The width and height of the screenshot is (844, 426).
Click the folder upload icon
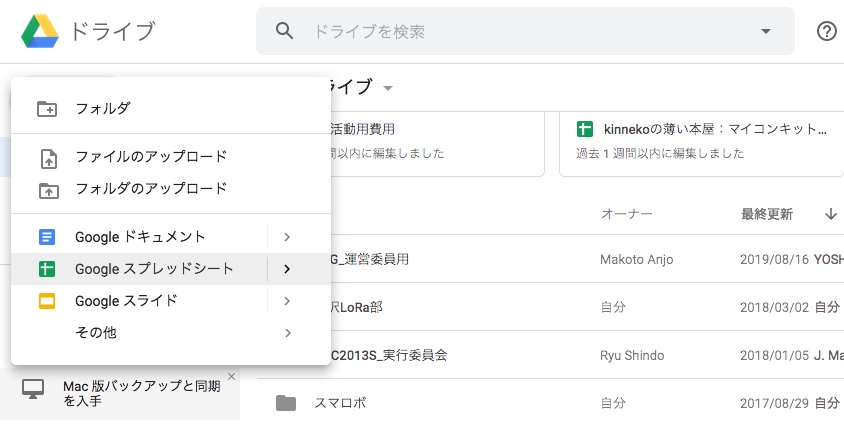tap(47, 189)
